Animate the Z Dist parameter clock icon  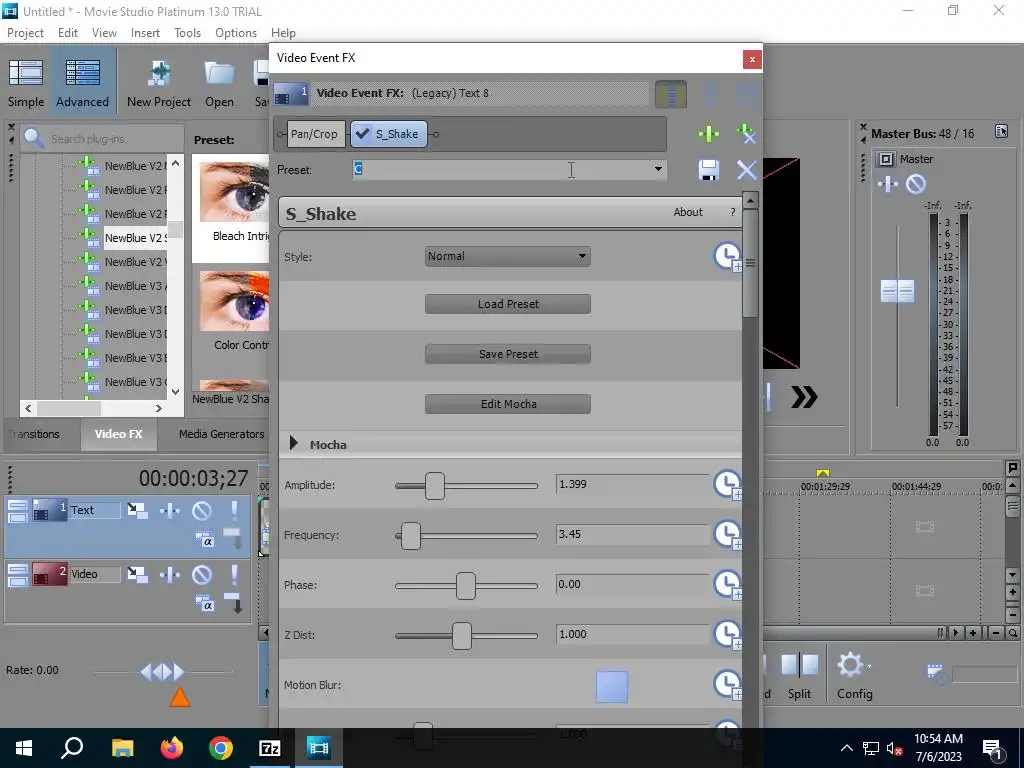pyautogui.click(x=728, y=635)
